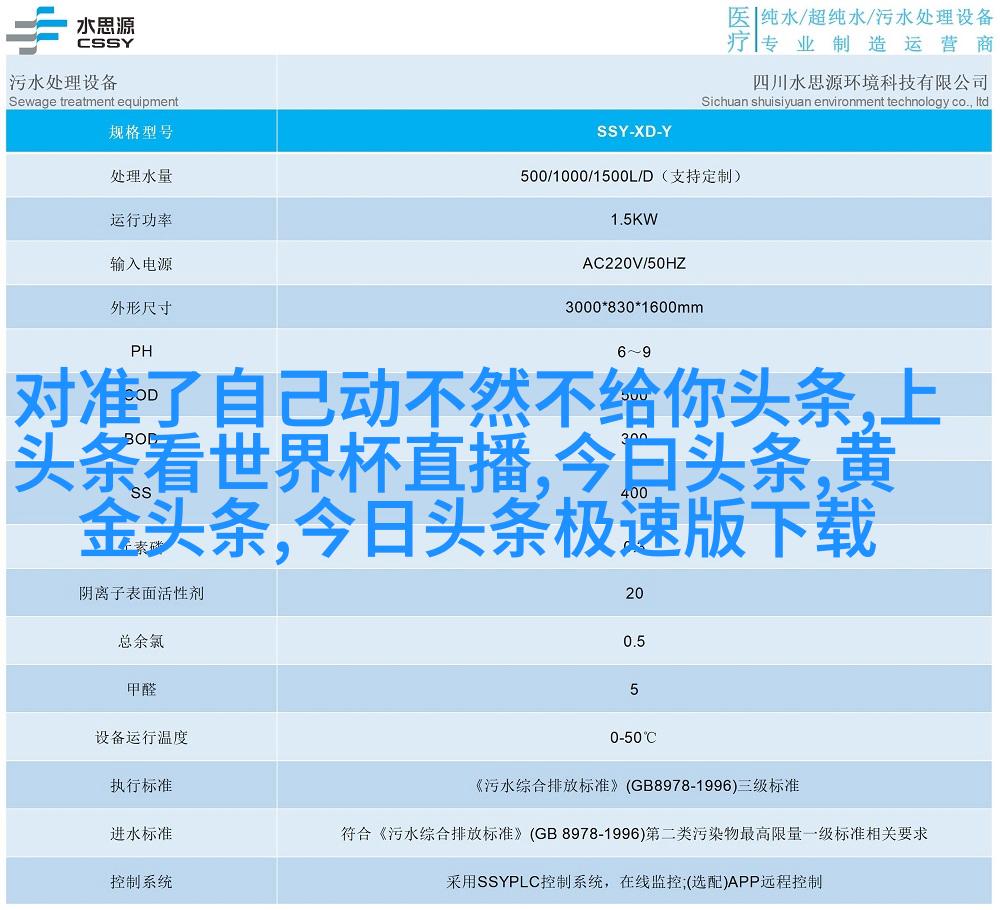Viewport: 1000px width, 910px height.
Task: Click the 设备运行温度 row label
Action: click(141, 738)
